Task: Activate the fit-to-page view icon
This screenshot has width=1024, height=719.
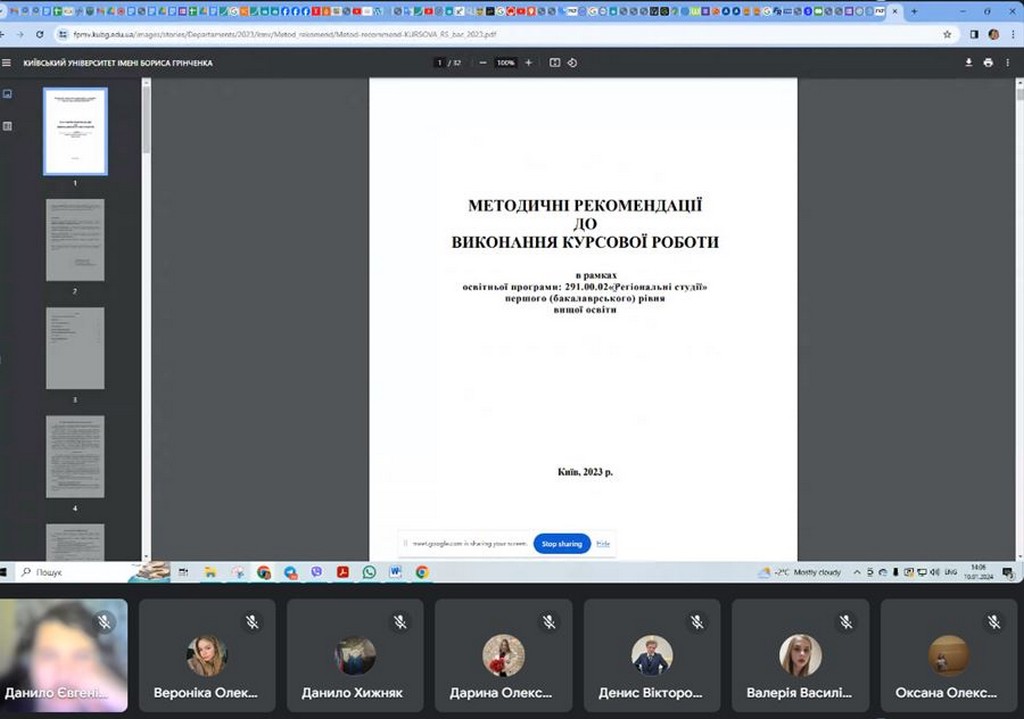Action: 554,62
